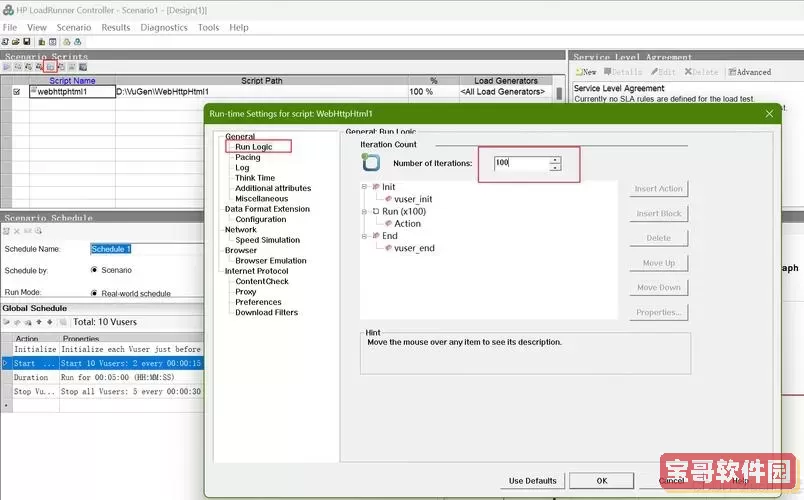The image size is (804, 500).
Task: Select the Scenario radio button for Schedule by
Action: point(94,270)
